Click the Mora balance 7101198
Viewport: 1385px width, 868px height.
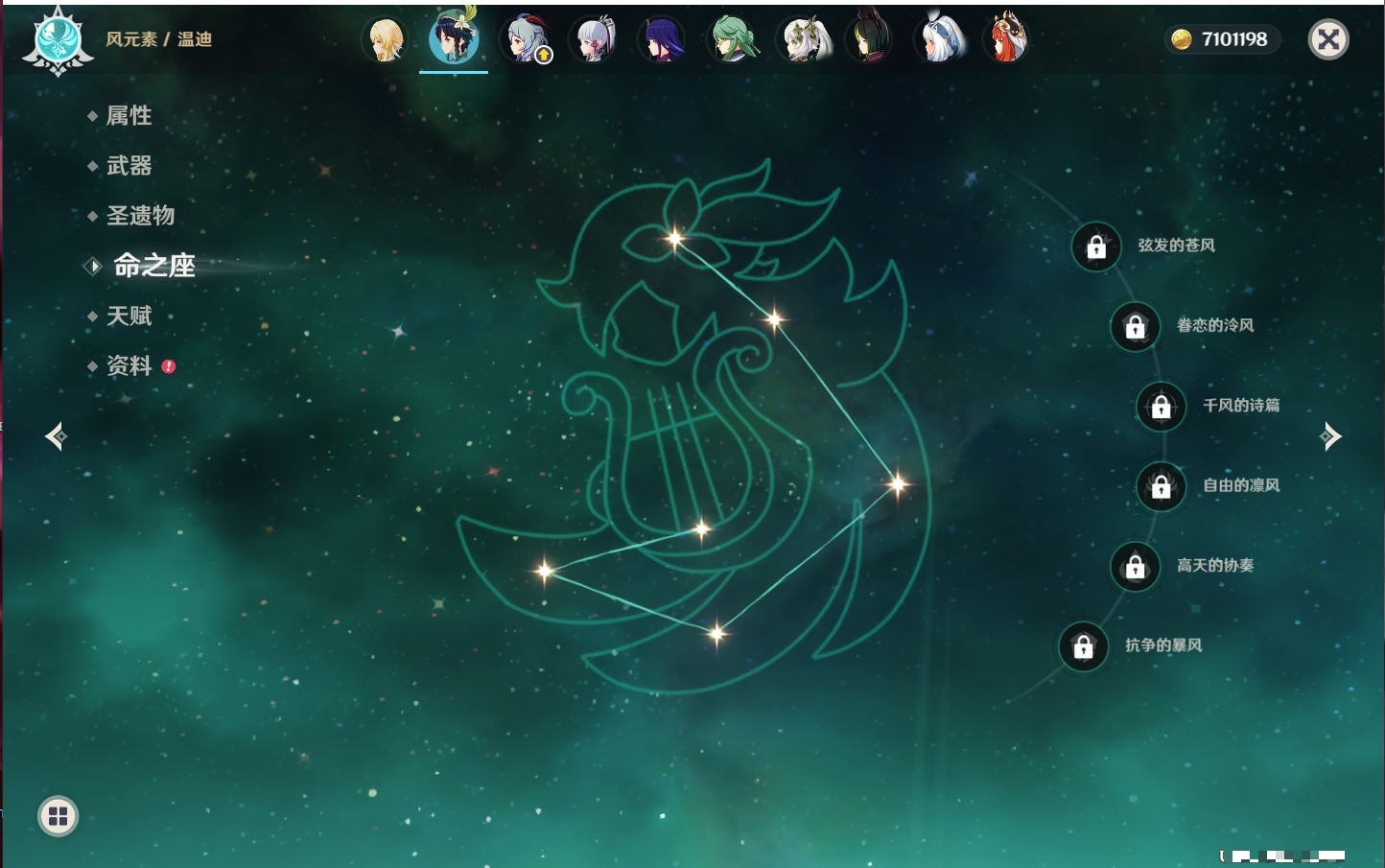pos(1234,39)
